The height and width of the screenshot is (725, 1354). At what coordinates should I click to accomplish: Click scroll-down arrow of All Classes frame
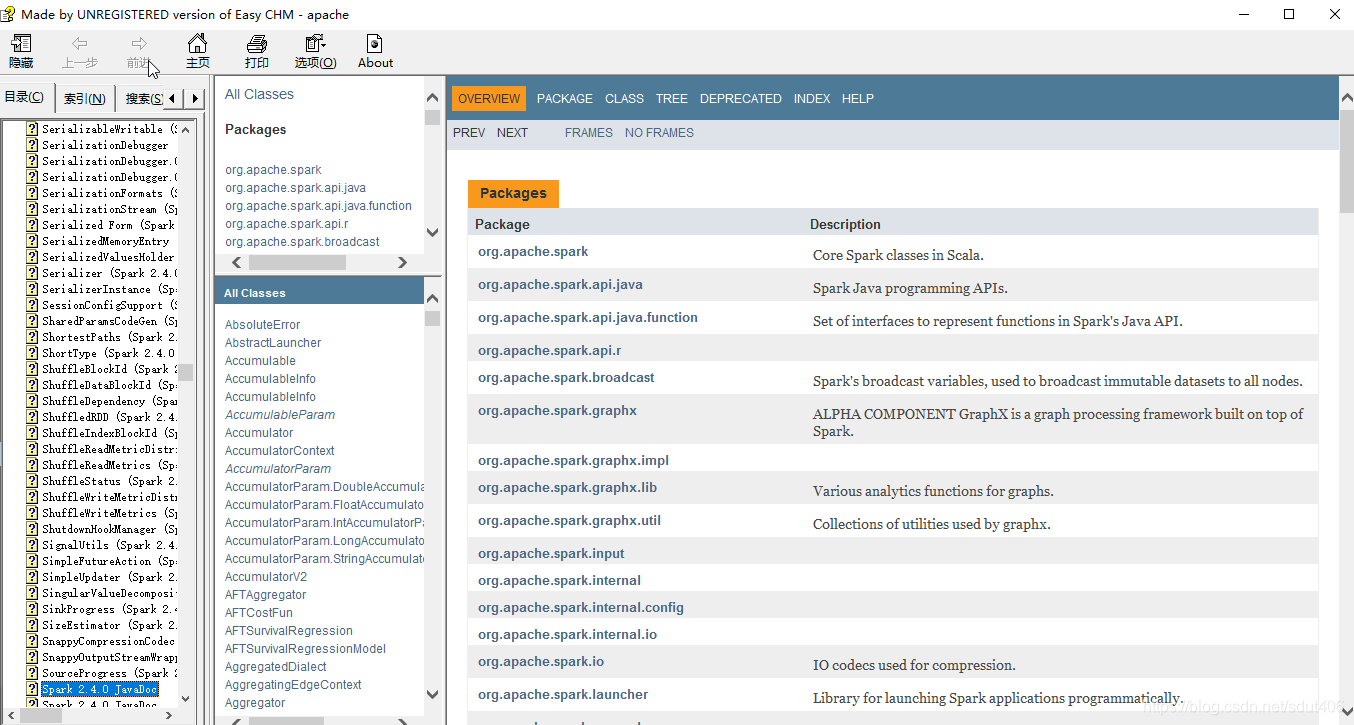click(432, 694)
